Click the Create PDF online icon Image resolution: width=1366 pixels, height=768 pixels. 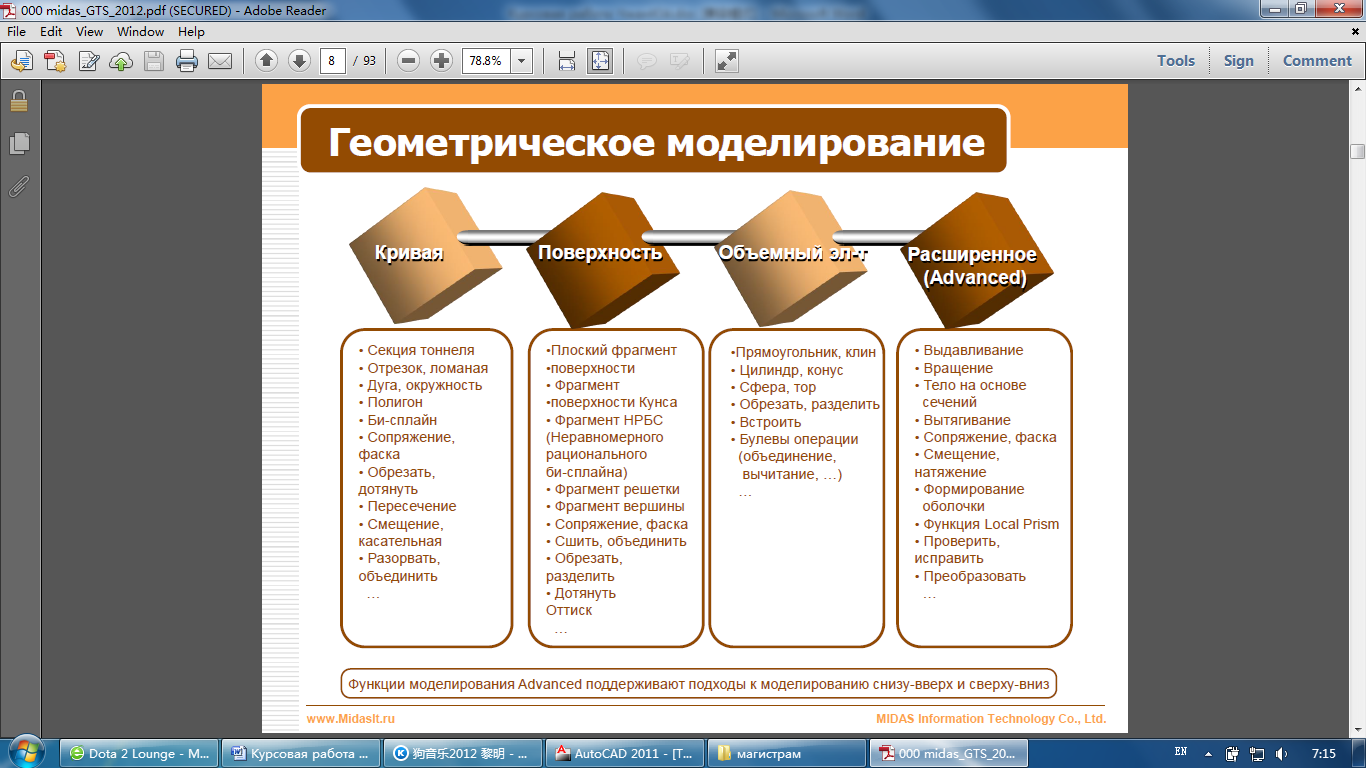tap(55, 61)
